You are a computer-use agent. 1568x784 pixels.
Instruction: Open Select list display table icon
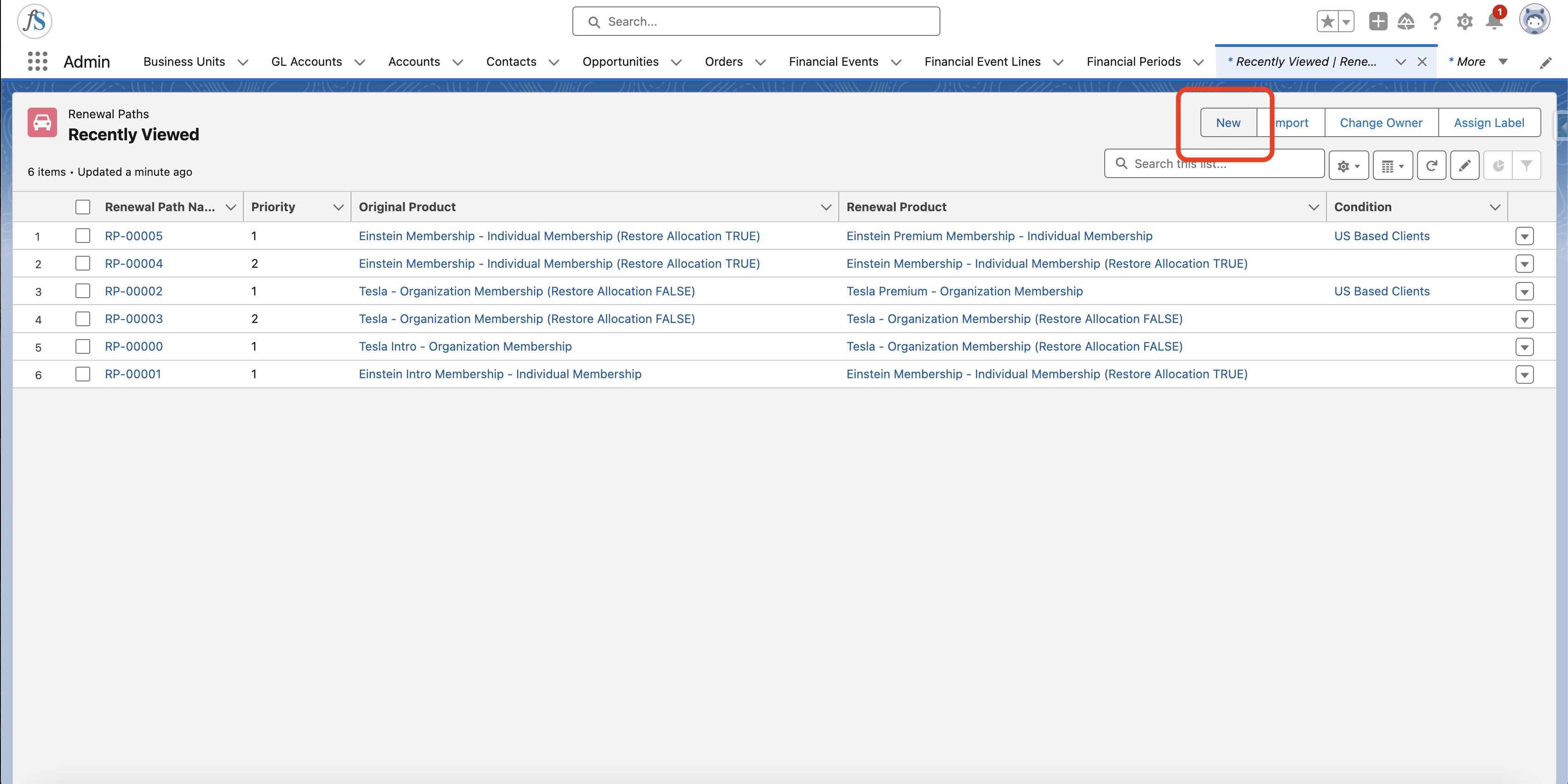click(x=1393, y=166)
